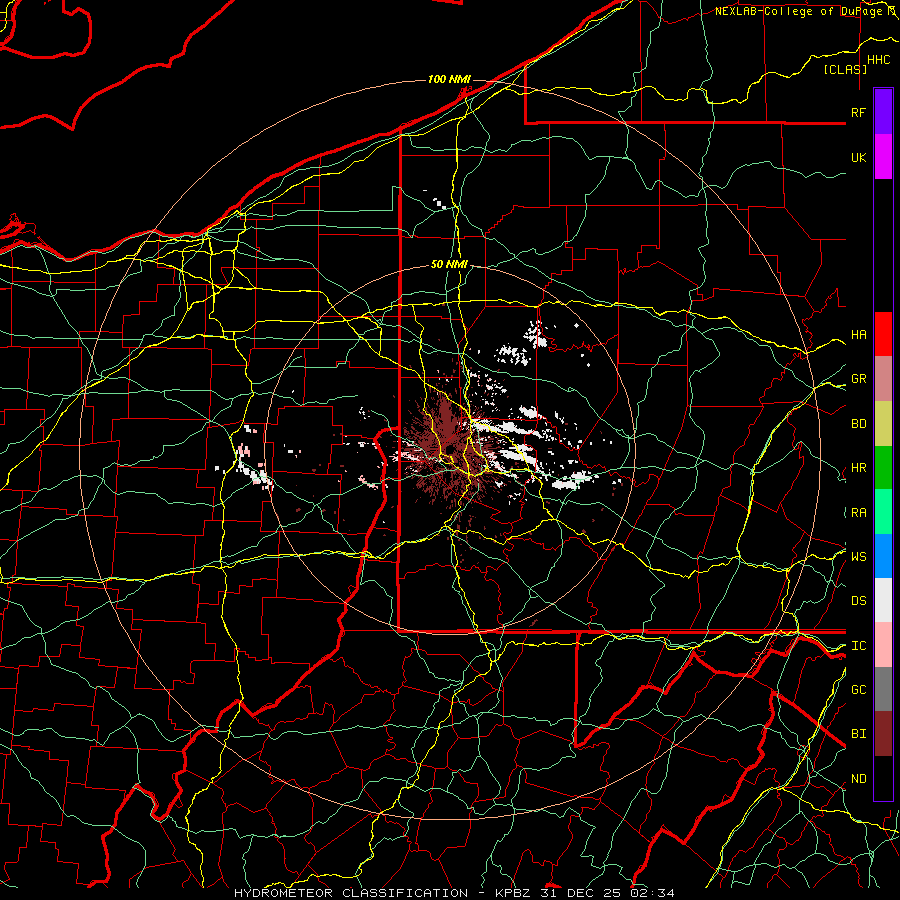Click the 100 NMI range ring label
The image size is (900, 900).
tap(449, 79)
